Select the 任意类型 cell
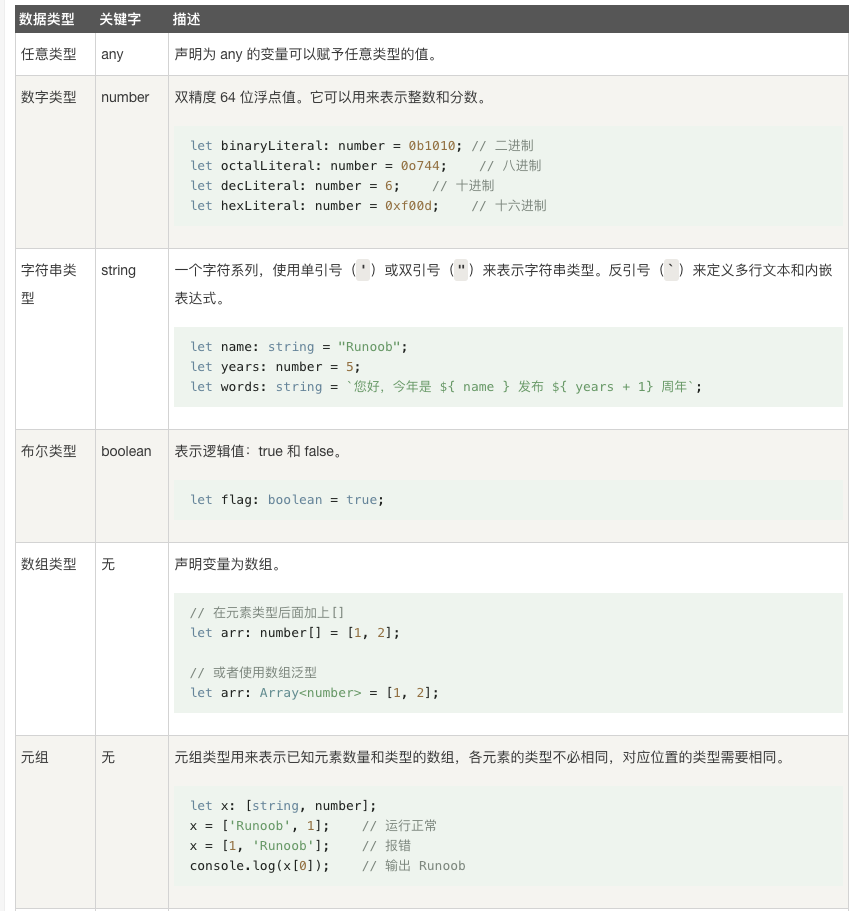The width and height of the screenshot is (858, 911). click(x=49, y=54)
